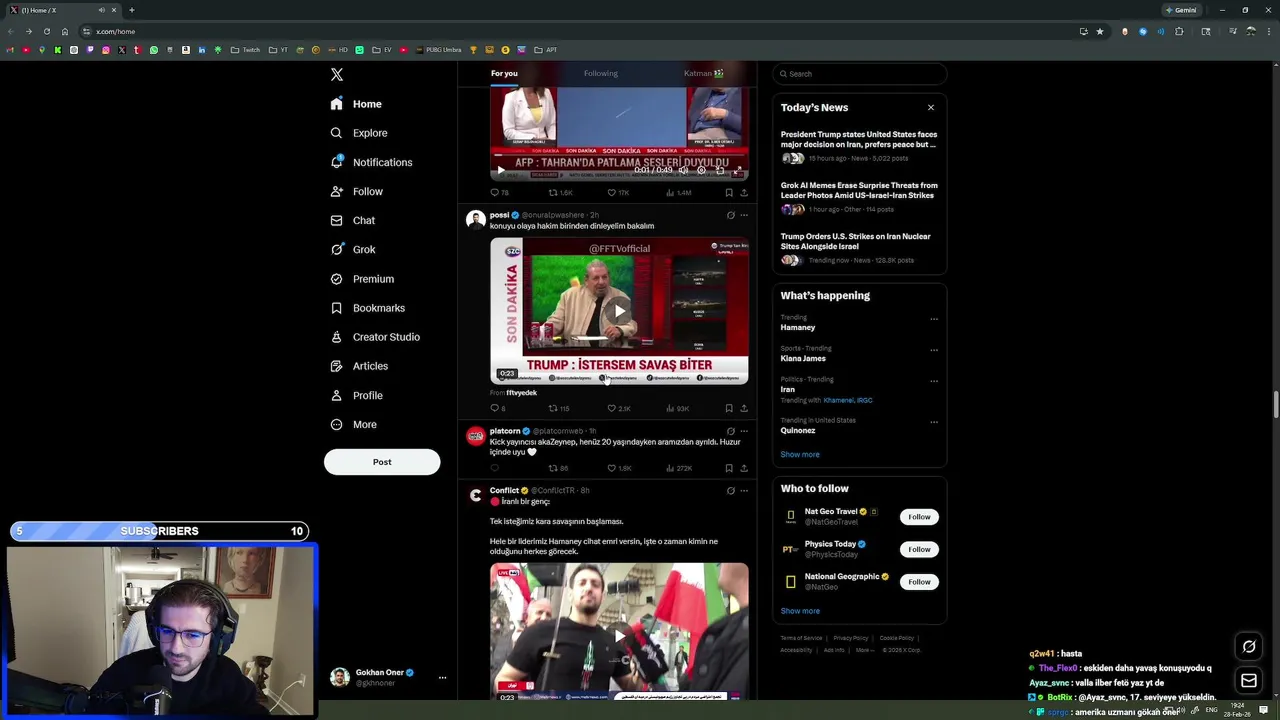Open more options for Kiana James trend
This screenshot has height=720, width=1280.
[x=934, y=350]
